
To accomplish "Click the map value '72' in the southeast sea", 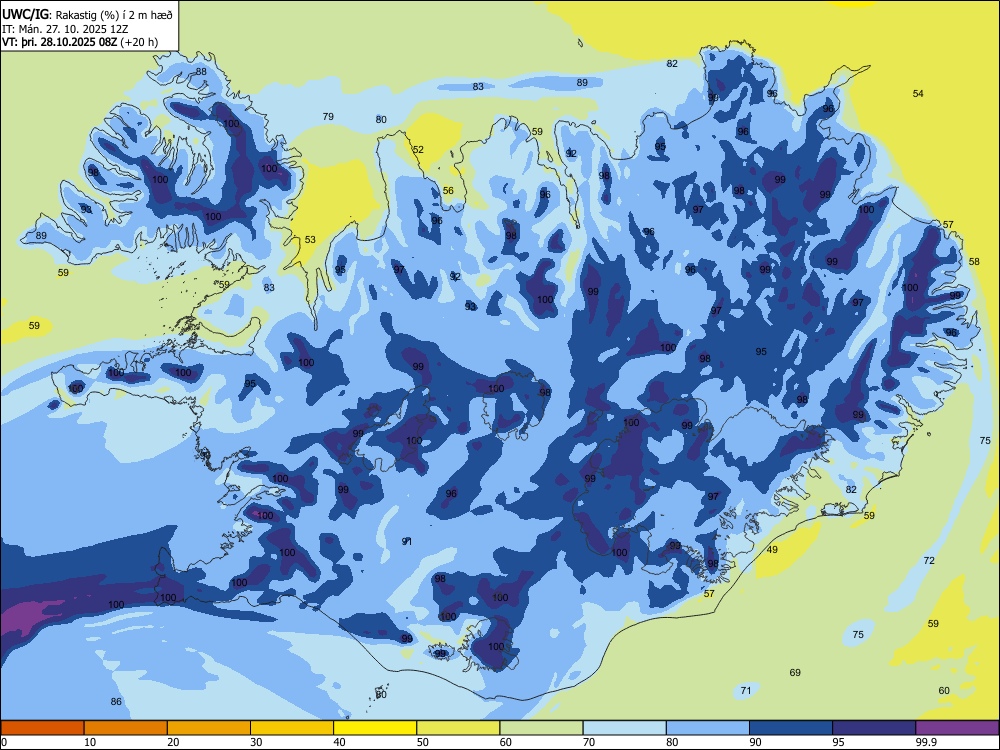I will (x=929, y=560).
